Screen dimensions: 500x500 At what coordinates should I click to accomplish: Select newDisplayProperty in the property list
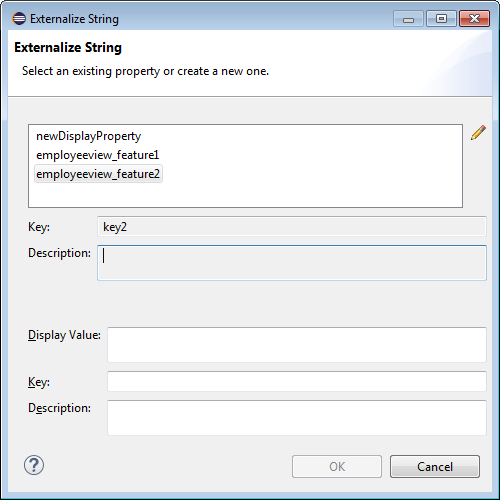(89, 136)
